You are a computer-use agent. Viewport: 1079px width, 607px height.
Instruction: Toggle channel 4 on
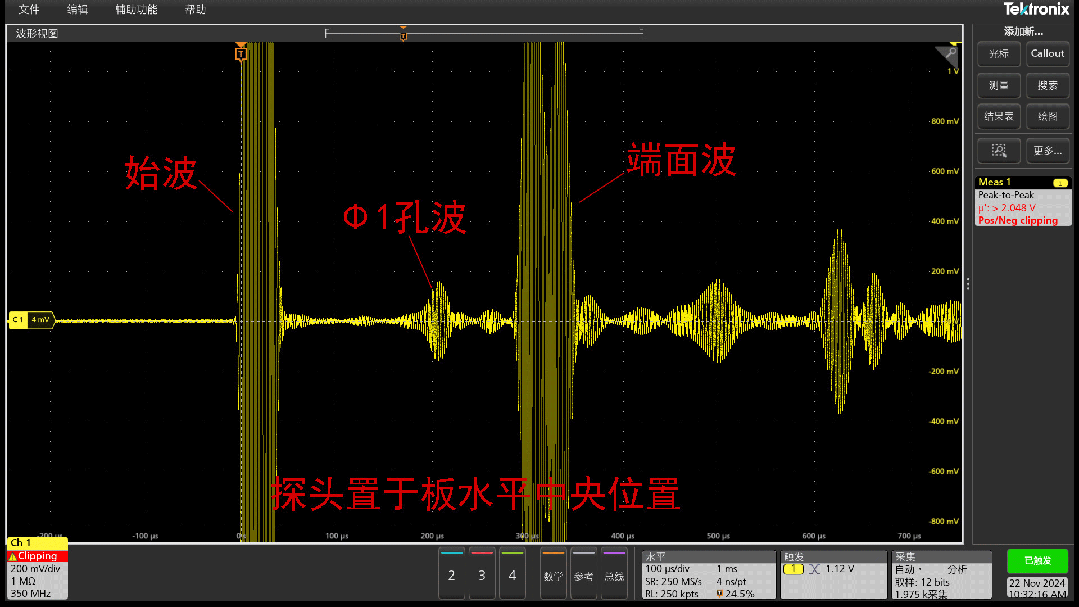click(x=512, y=575)
